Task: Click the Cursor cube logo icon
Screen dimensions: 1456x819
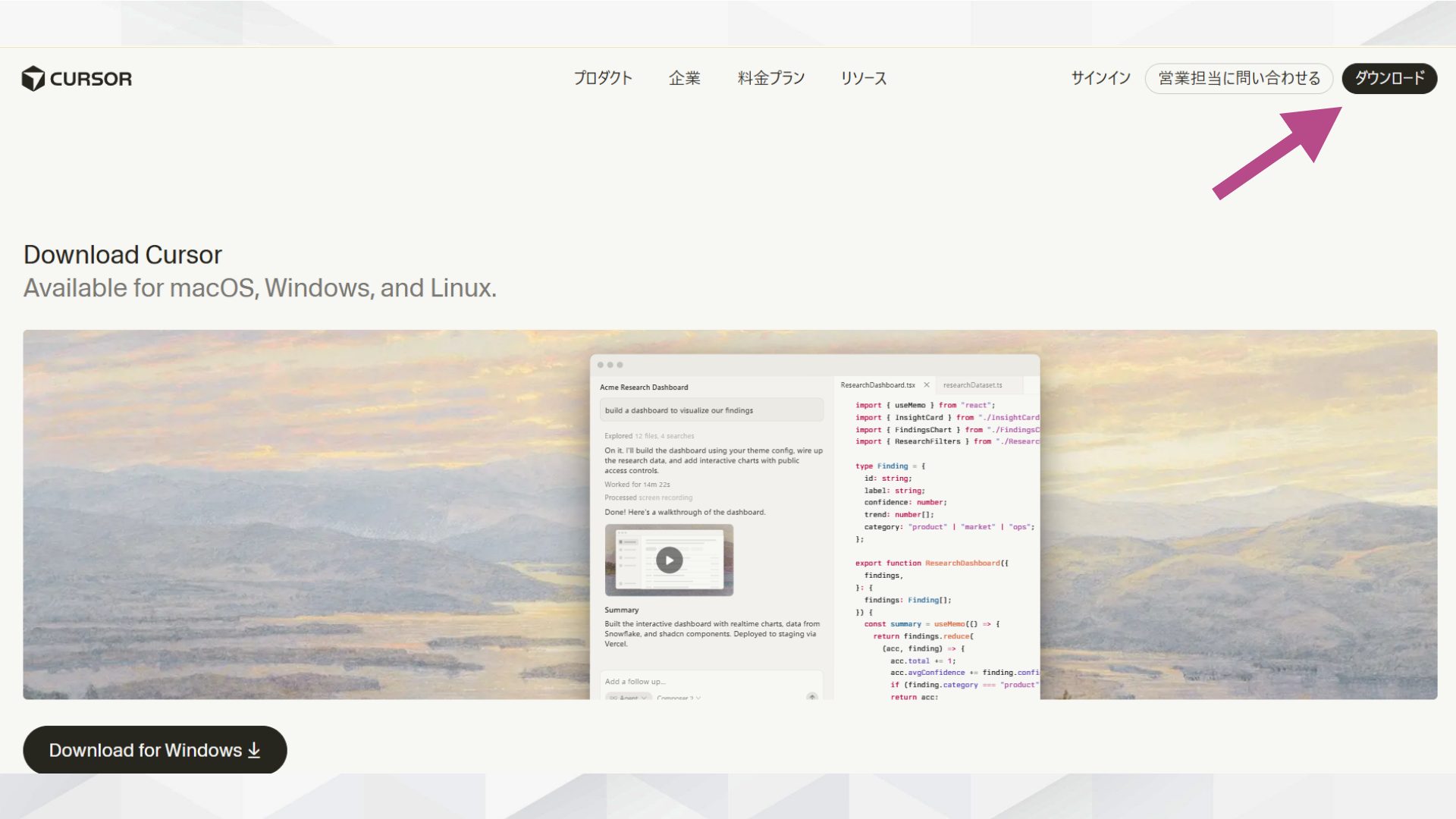Action: [x=33, y=78]
